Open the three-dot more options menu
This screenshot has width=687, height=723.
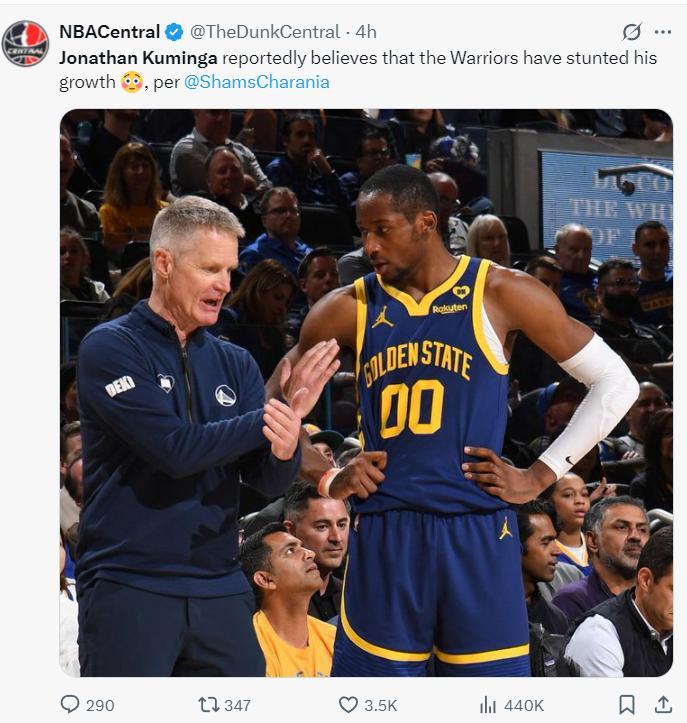(663, 32)
